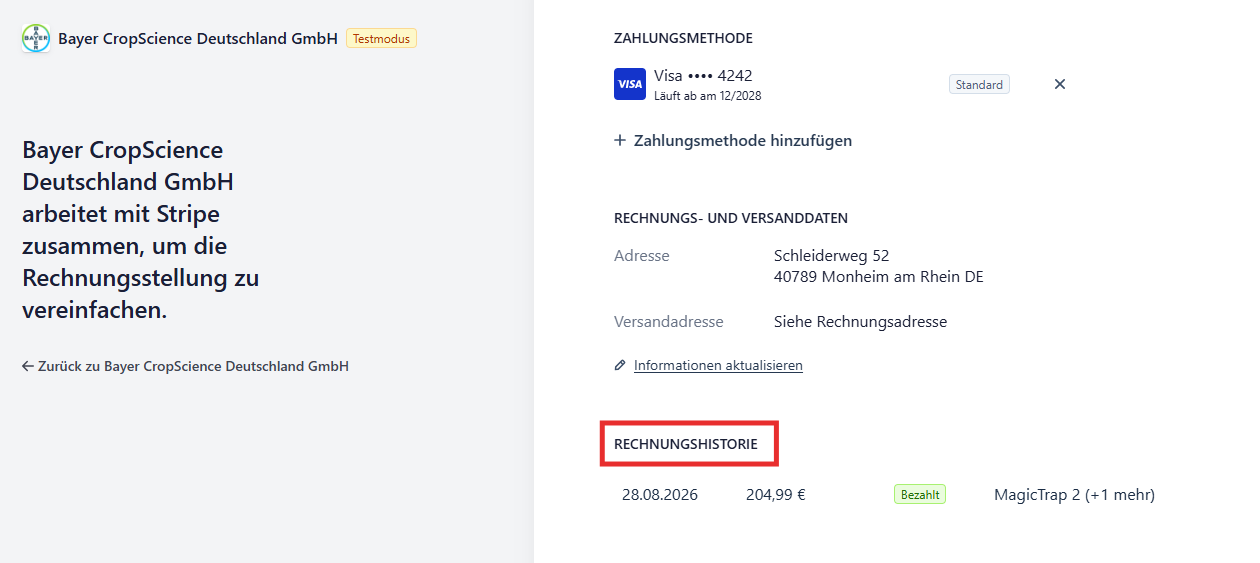This screenshot has width=1260, height=563.
Task: Click the Schleiderweg 52 address text
Action: (x=832, y=256)
